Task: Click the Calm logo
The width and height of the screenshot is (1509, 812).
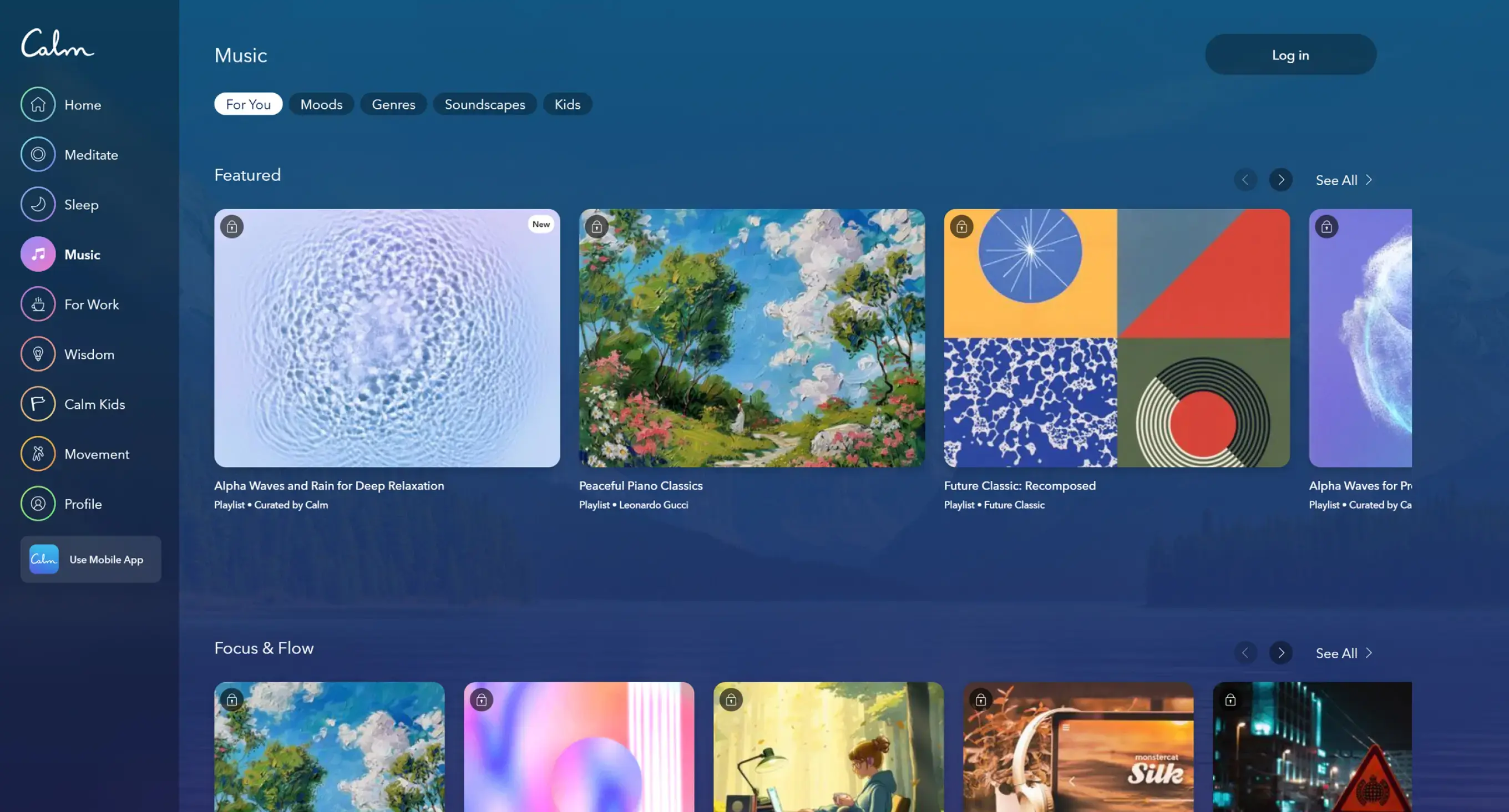Action: (57, 43)
